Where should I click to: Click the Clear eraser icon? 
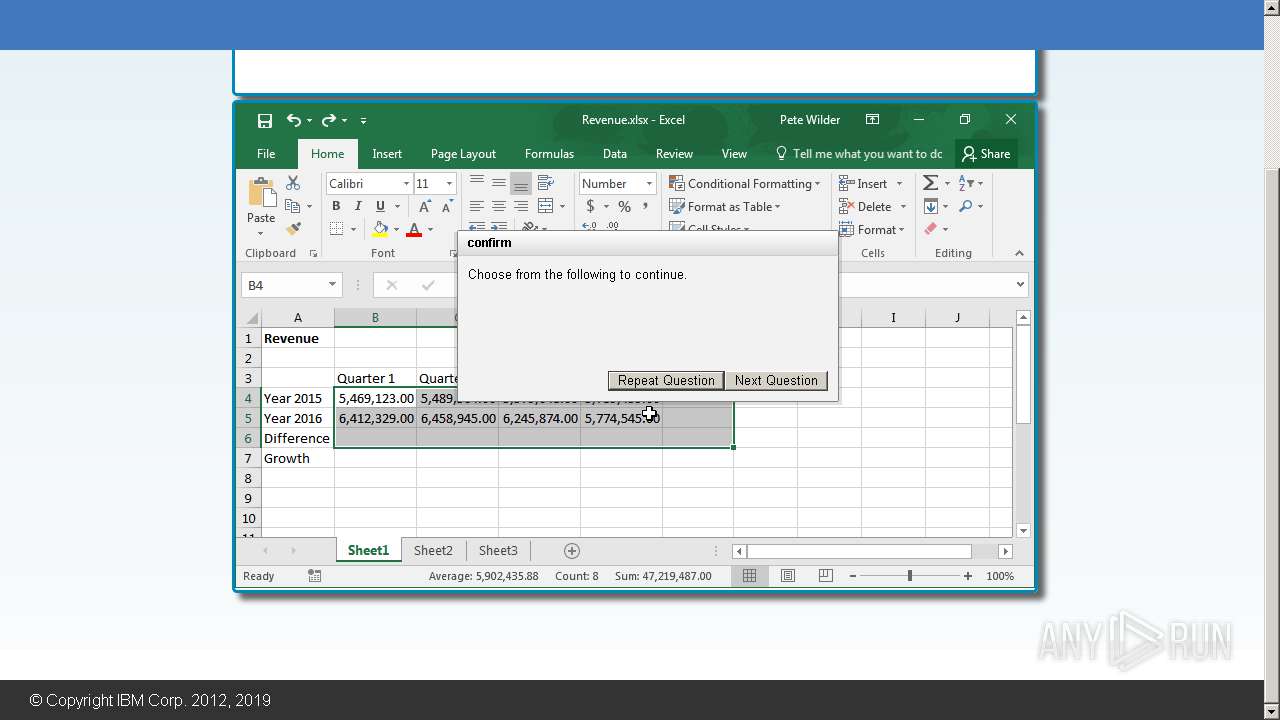point(930,229)
